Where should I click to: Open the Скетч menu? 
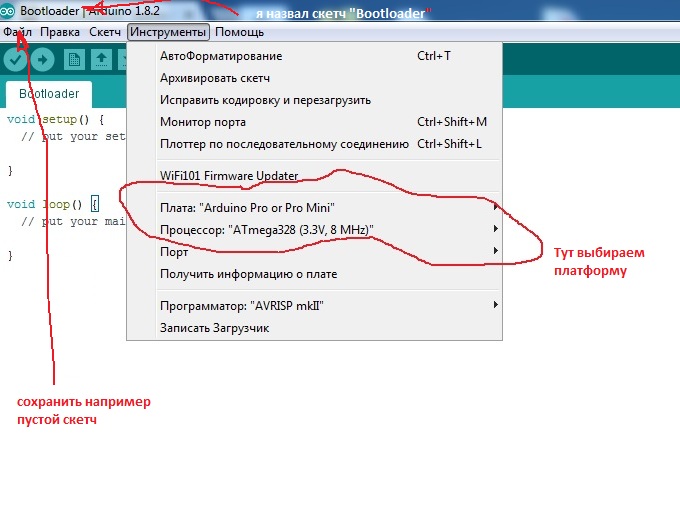point(105,32)
